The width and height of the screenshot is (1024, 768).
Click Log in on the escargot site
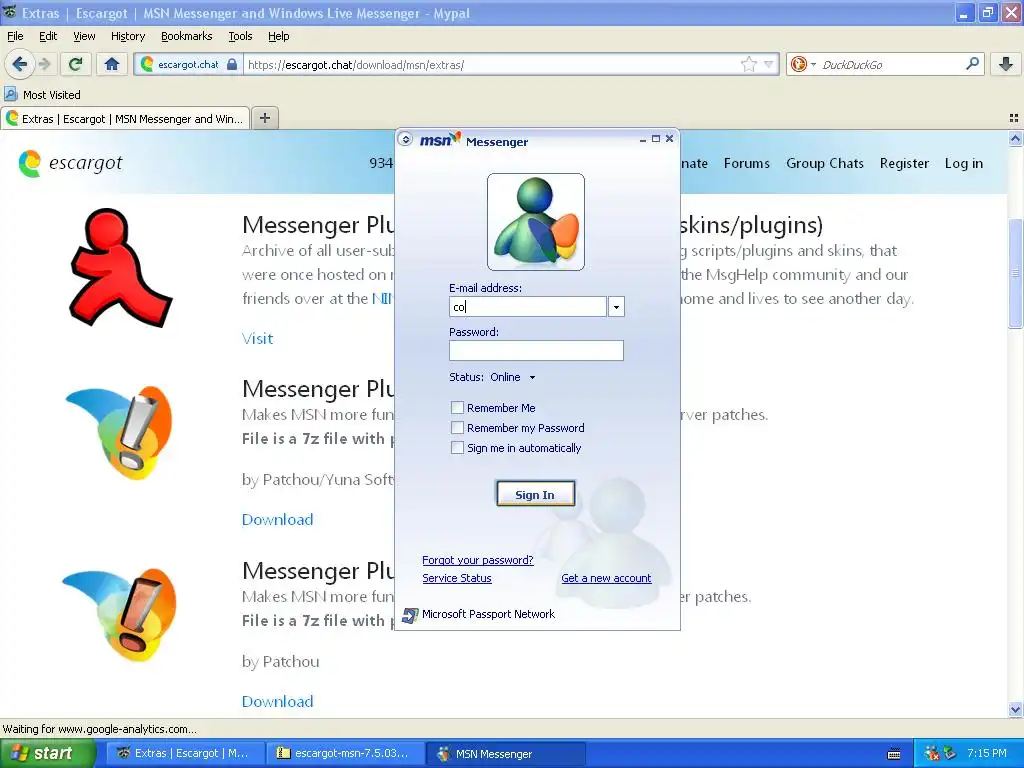point(963,163)
